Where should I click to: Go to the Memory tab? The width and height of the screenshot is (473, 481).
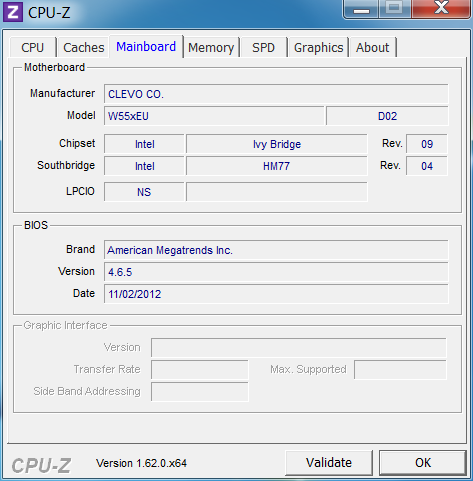pos(211,47)
